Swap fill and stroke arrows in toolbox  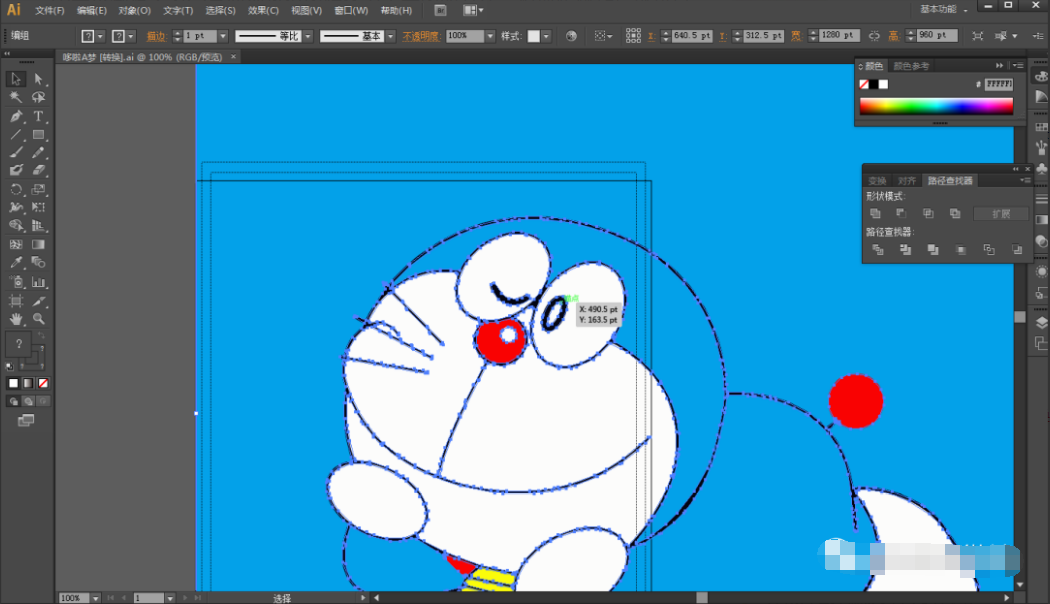42,335
